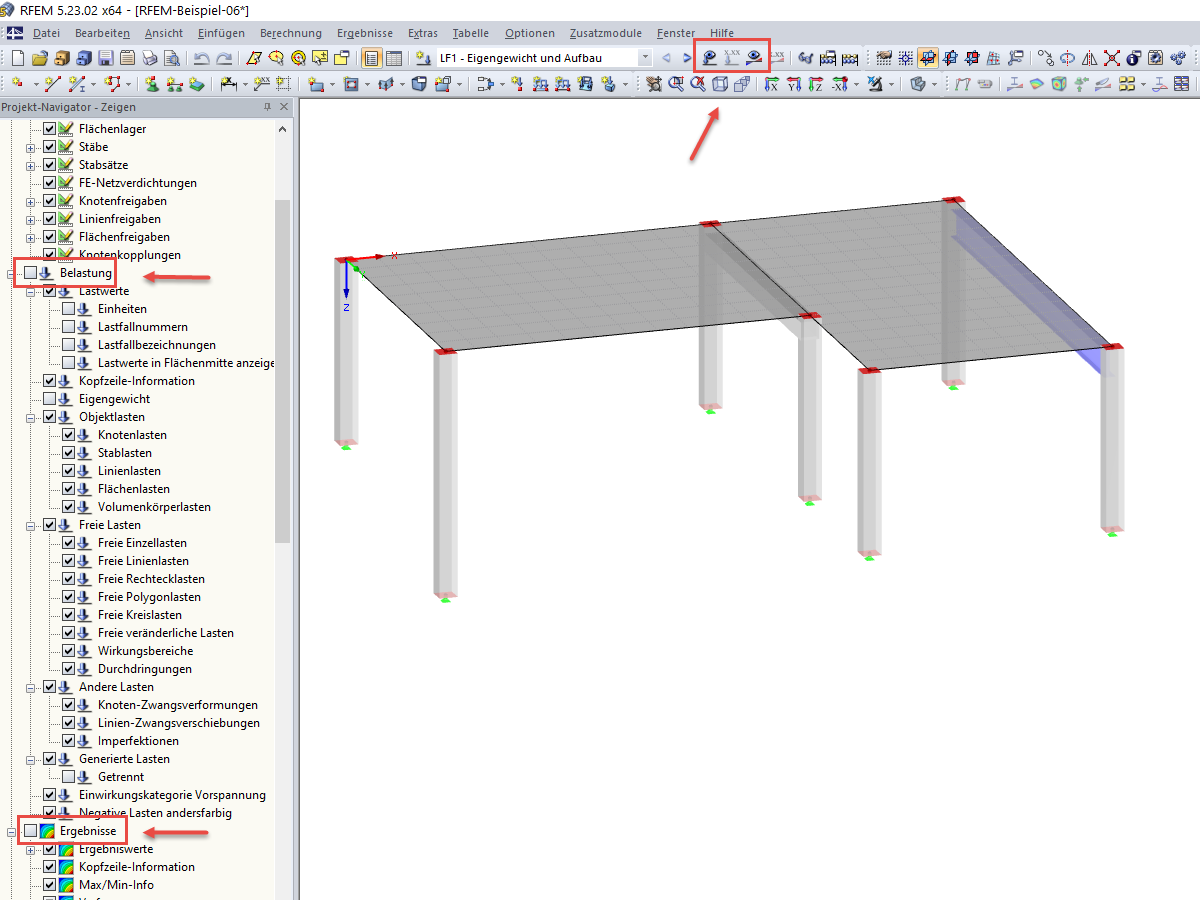The image size is (1200, 900).
Task: Click the Redo arrow icon
Action: 224,58
